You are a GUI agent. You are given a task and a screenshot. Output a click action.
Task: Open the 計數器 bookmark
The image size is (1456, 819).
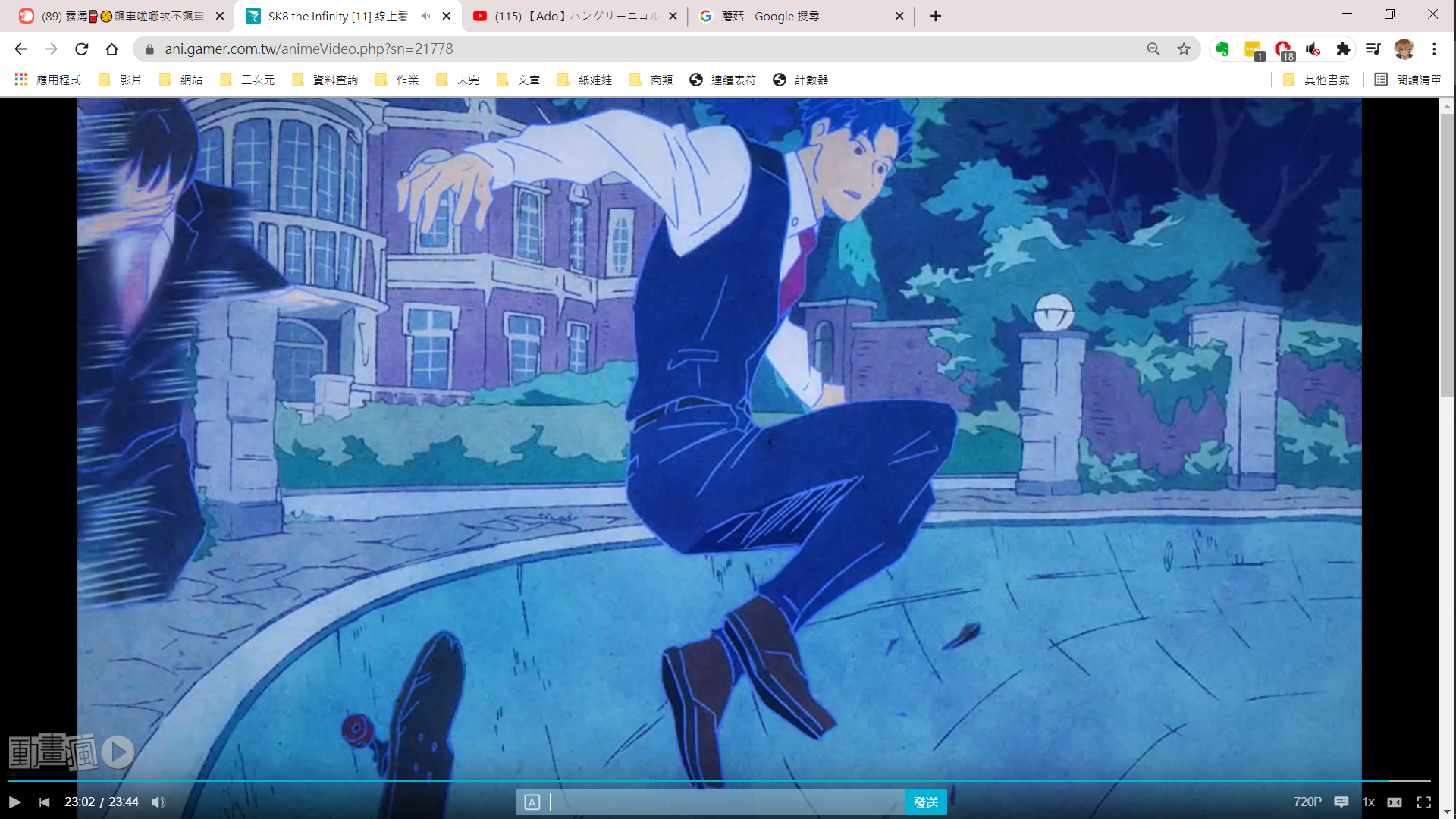(800, 80)
